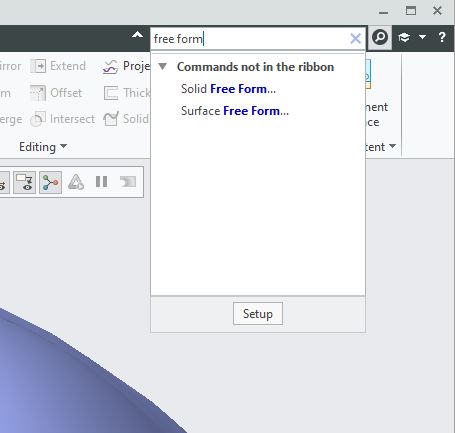Toggle the spin center icon
The width and height of the screenshot is (455, 433).
[50, 182]
